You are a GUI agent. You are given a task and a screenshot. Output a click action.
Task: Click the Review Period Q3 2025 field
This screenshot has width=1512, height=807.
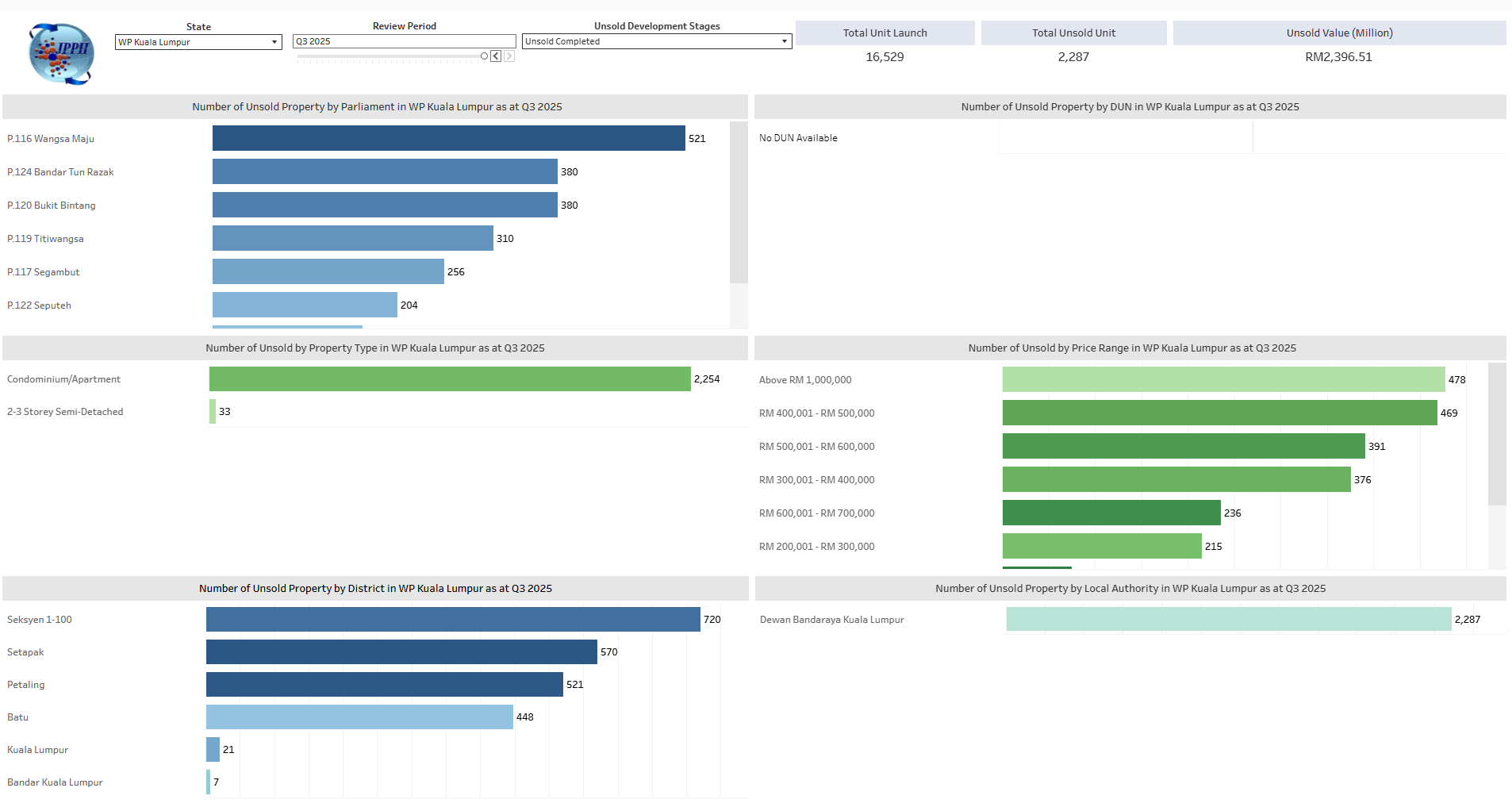(x=403, y=41)
